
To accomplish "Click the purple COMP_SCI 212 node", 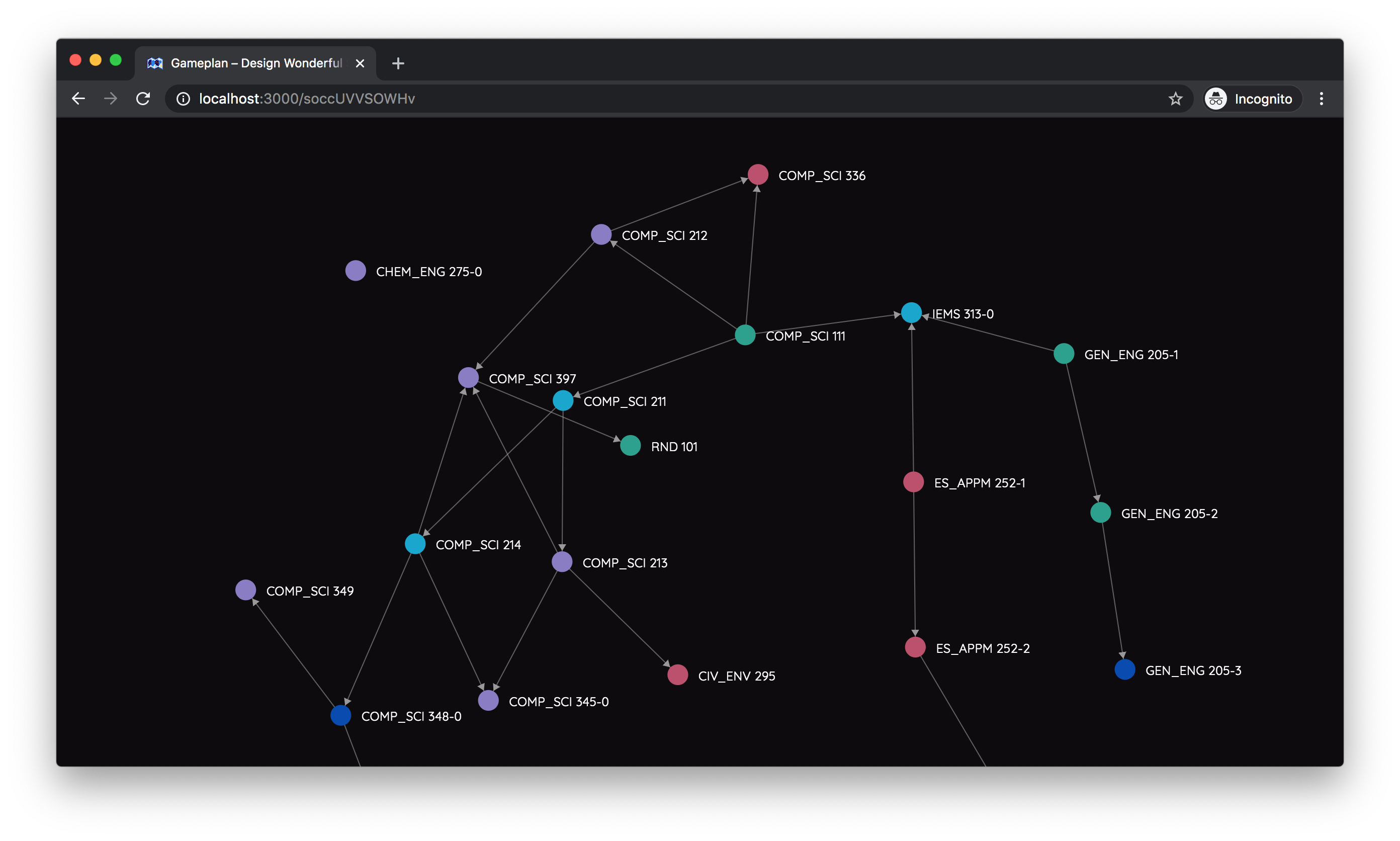I will point(600,234).
